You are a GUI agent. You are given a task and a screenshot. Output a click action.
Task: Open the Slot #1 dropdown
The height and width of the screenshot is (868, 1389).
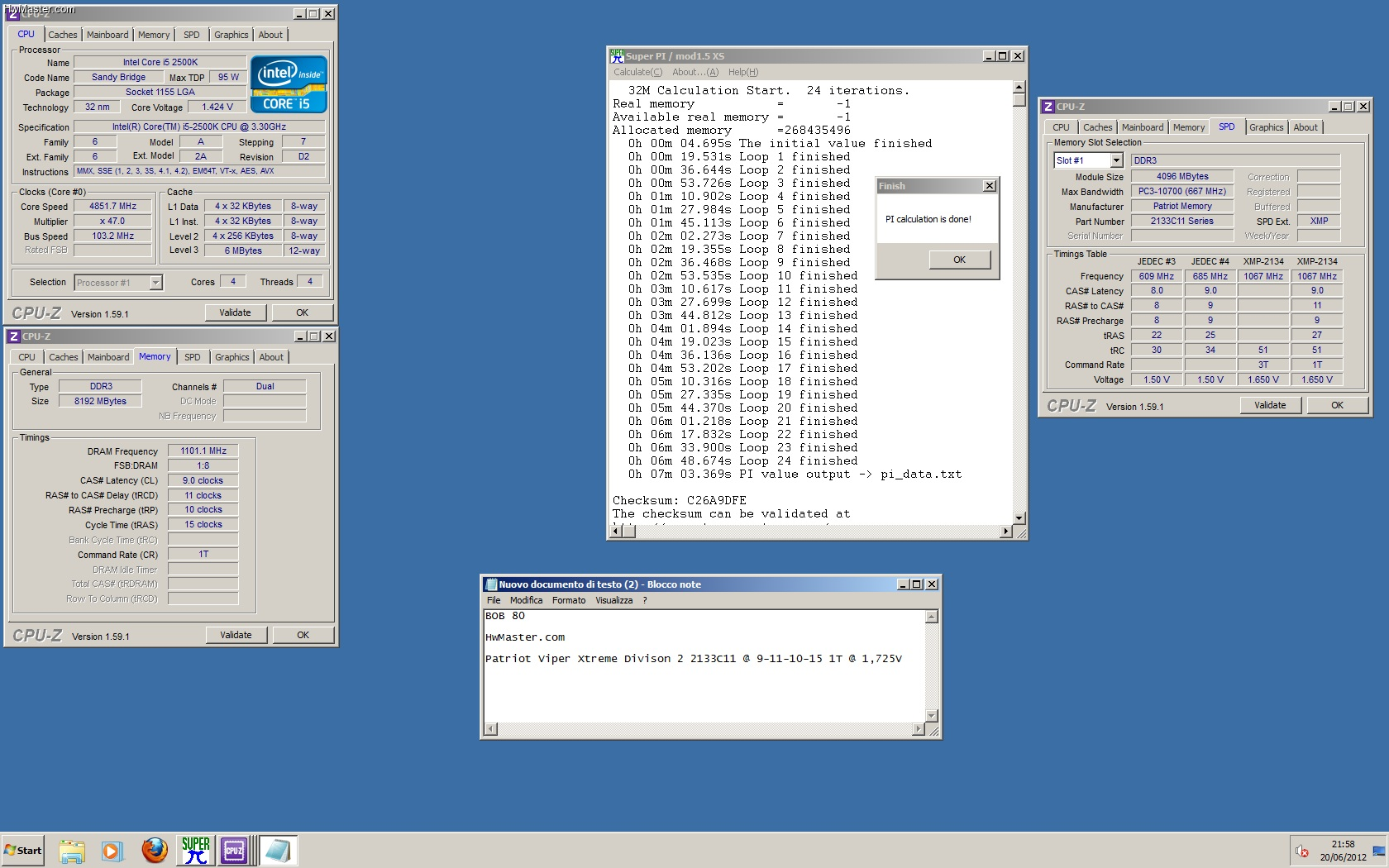(1117, 160)
